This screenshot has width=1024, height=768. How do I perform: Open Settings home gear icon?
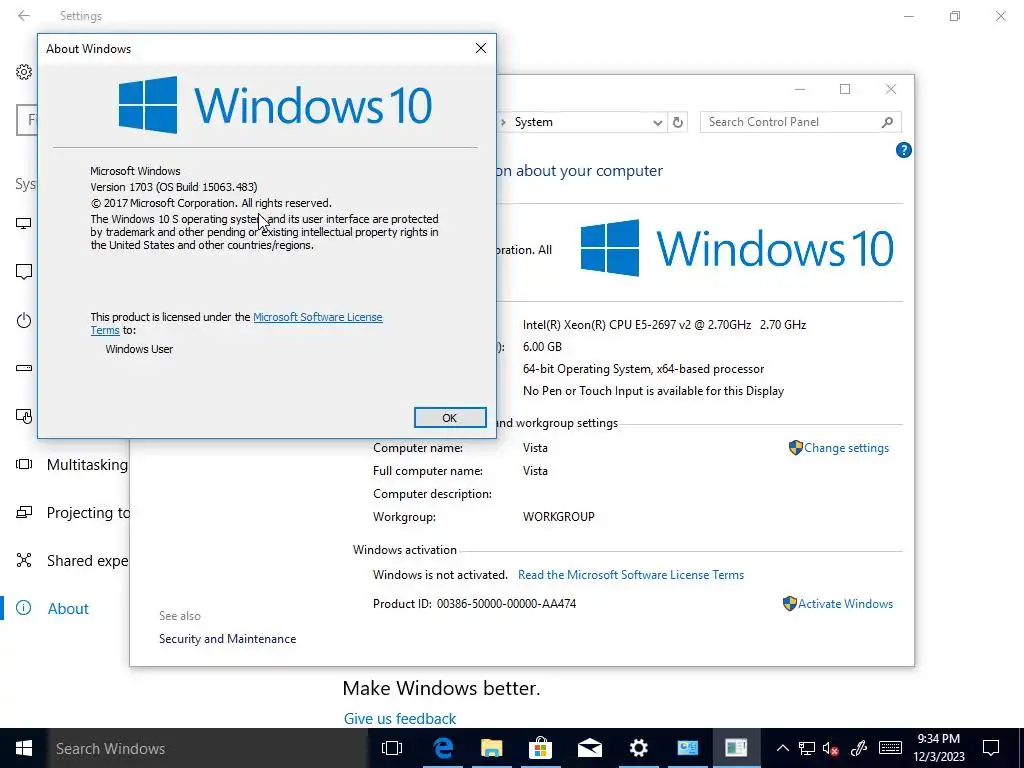pyautogui.click(x=24, y=72)
